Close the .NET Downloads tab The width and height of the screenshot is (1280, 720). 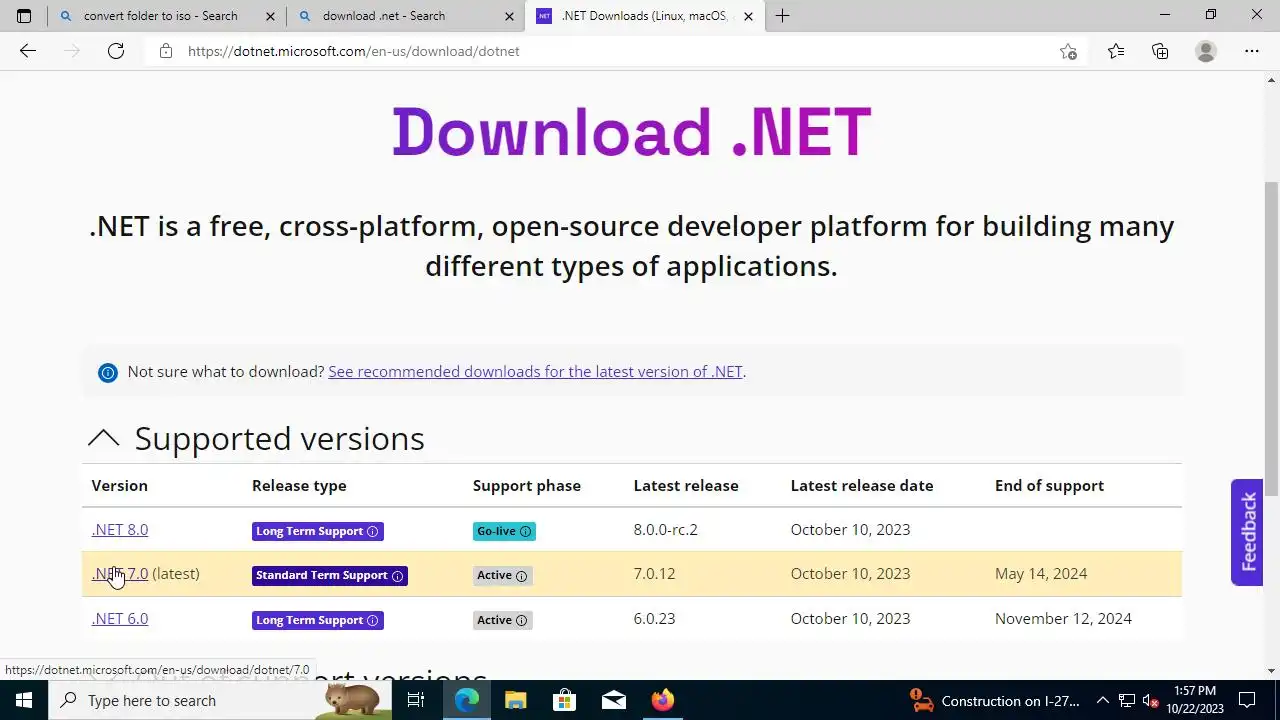tap(748, 16)
